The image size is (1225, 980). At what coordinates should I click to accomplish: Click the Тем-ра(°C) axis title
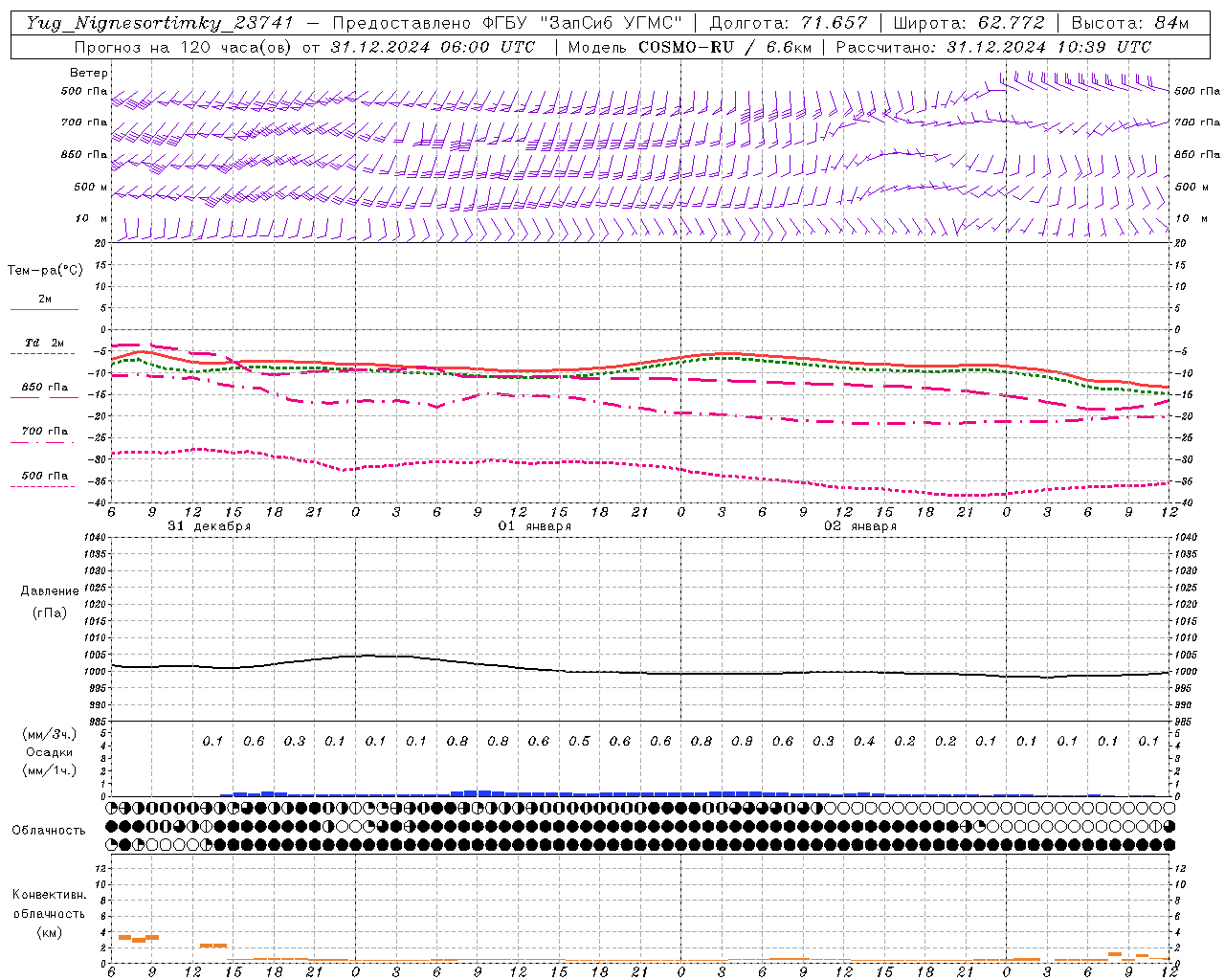pyautogui.click(x=45, y=271)
